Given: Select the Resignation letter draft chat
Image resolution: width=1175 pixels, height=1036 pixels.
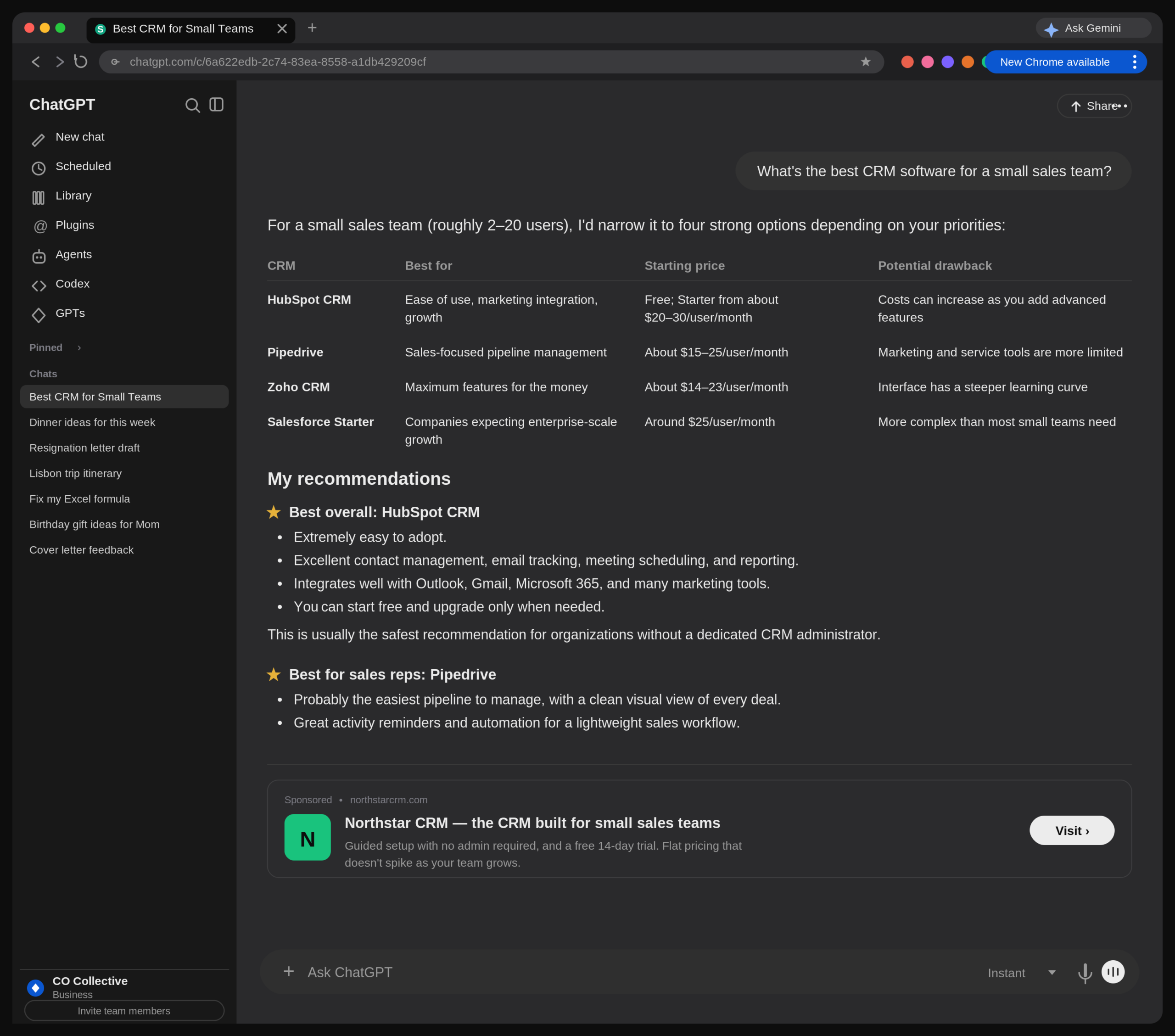Looking at the screenshot, I should tap(124, 448).
